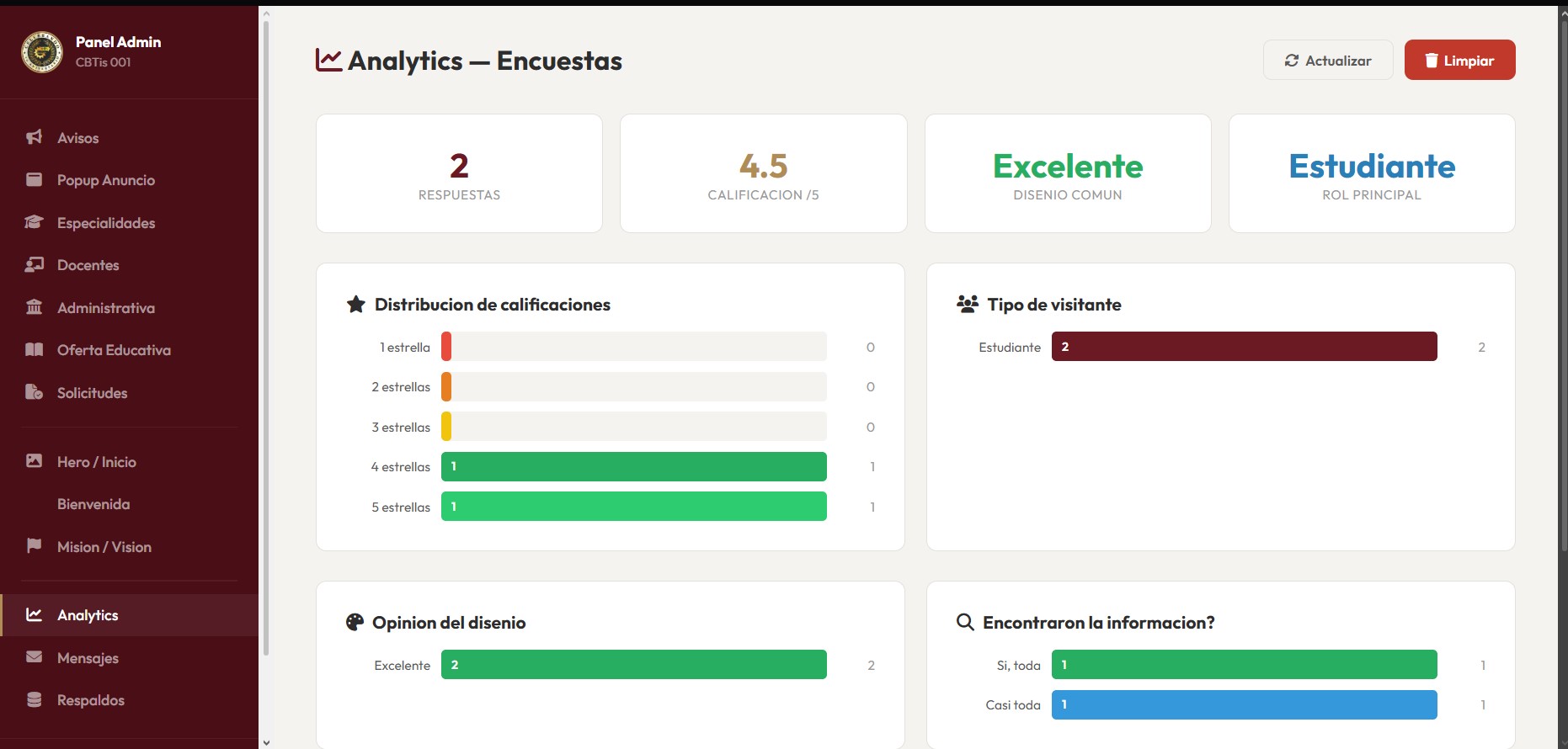The image size is (1568, 749).
Task: Open the Mision / Vision page
Action: [104, 547]
